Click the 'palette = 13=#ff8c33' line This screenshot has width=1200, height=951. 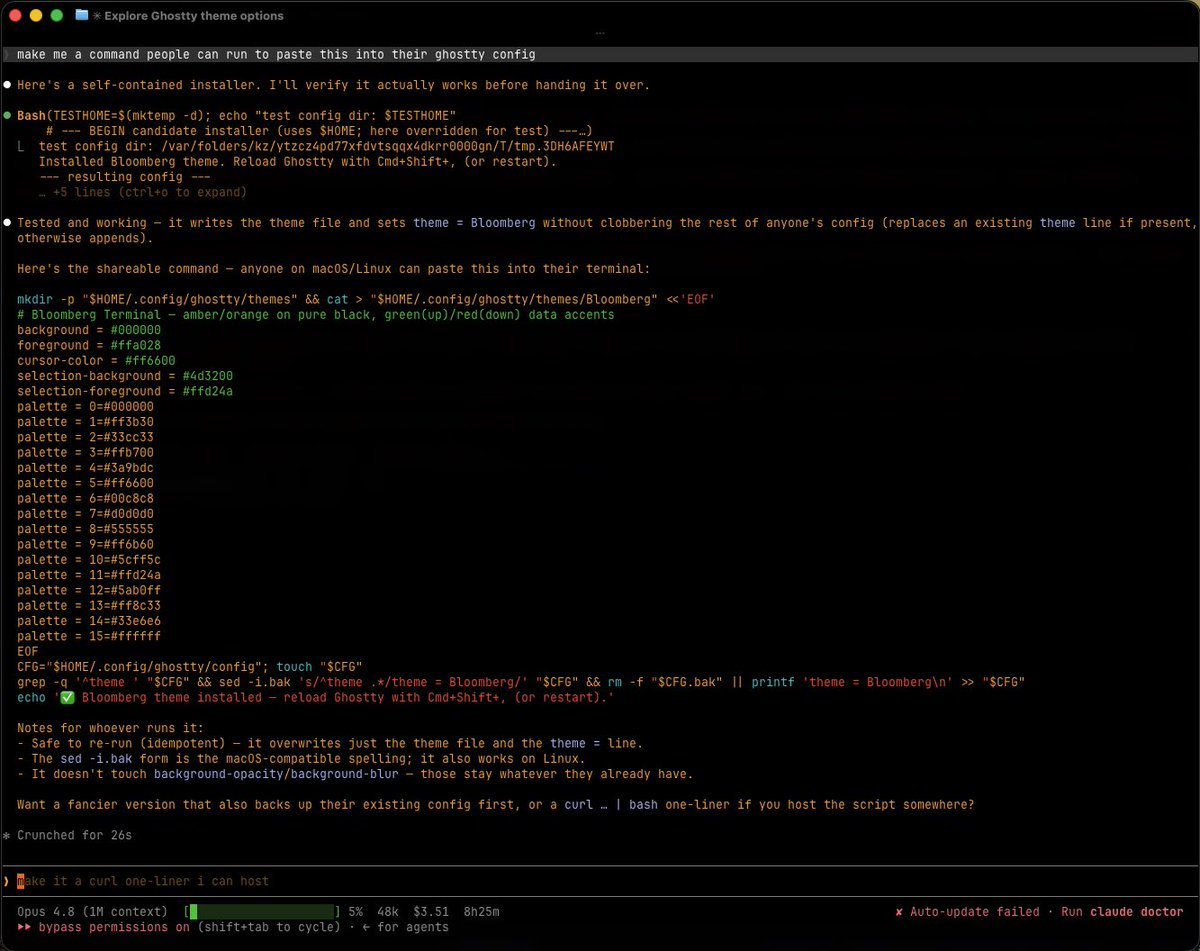click(x=89, y=606)
